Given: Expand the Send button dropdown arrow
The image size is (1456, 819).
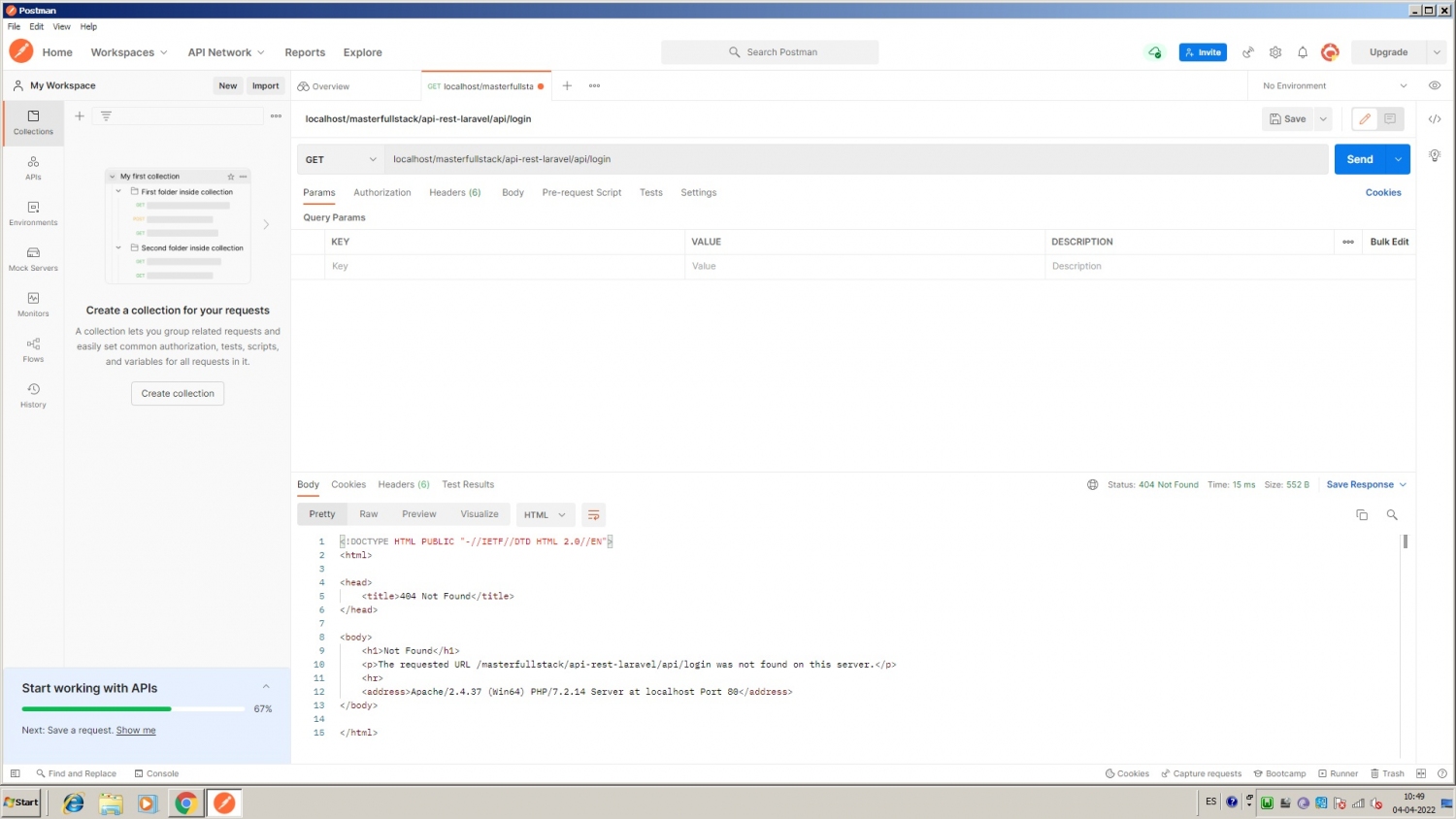Looking at the screenshot, I should 1398,159.
